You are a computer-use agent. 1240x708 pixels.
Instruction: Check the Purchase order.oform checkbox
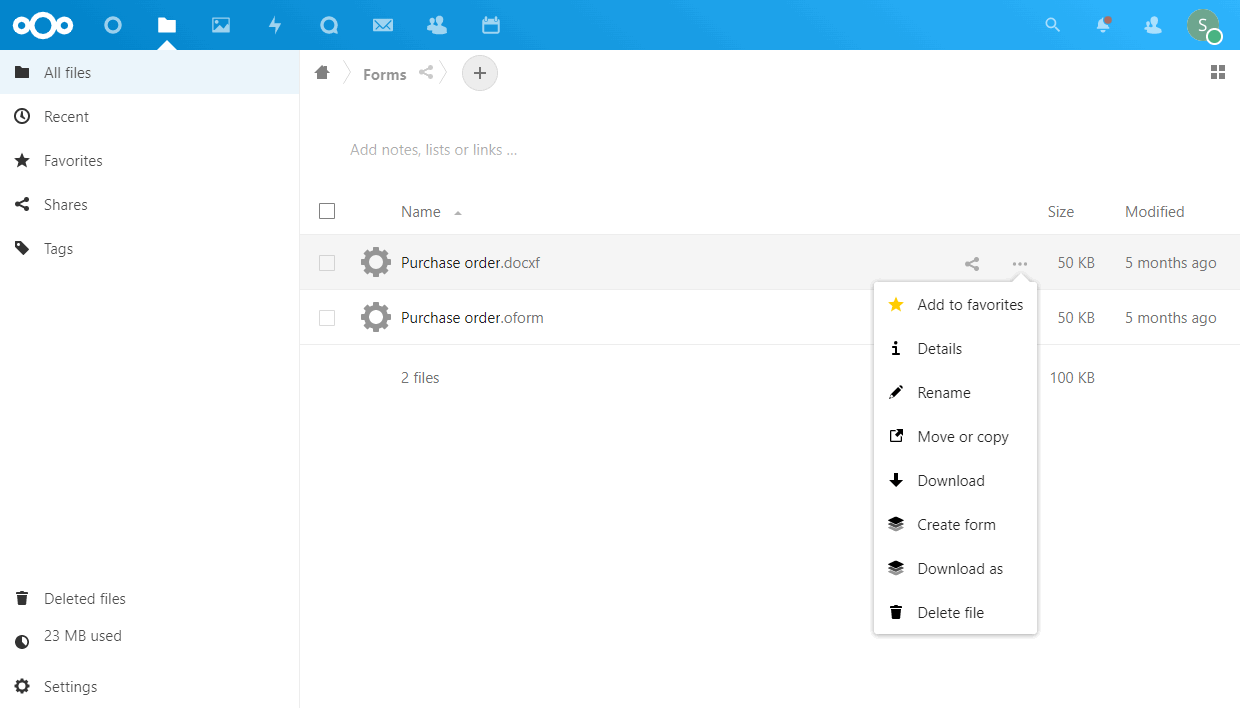click(x=327, y=318)
